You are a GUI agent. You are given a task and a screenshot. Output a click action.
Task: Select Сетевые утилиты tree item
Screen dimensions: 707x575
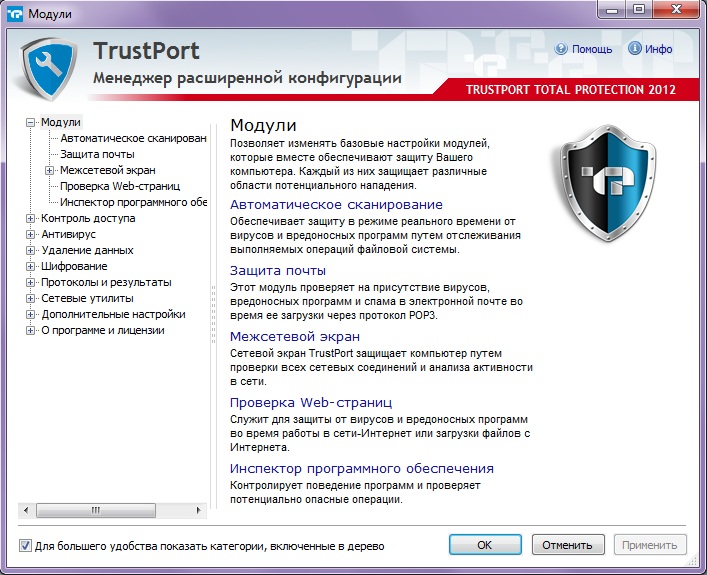click(x=87, y=299)
